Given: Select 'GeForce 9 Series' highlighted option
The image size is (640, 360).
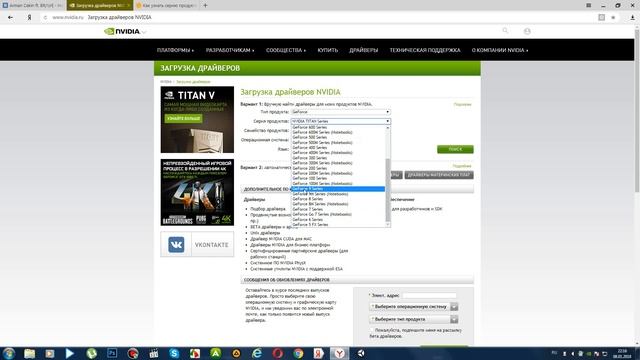Looking at the screenshot, I should (338, 189).
